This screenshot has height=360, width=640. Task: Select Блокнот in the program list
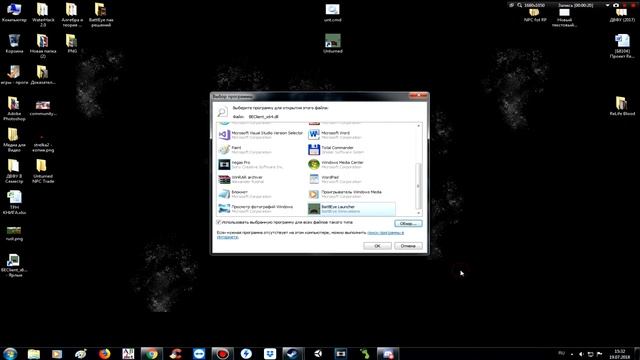click(261, 194)
